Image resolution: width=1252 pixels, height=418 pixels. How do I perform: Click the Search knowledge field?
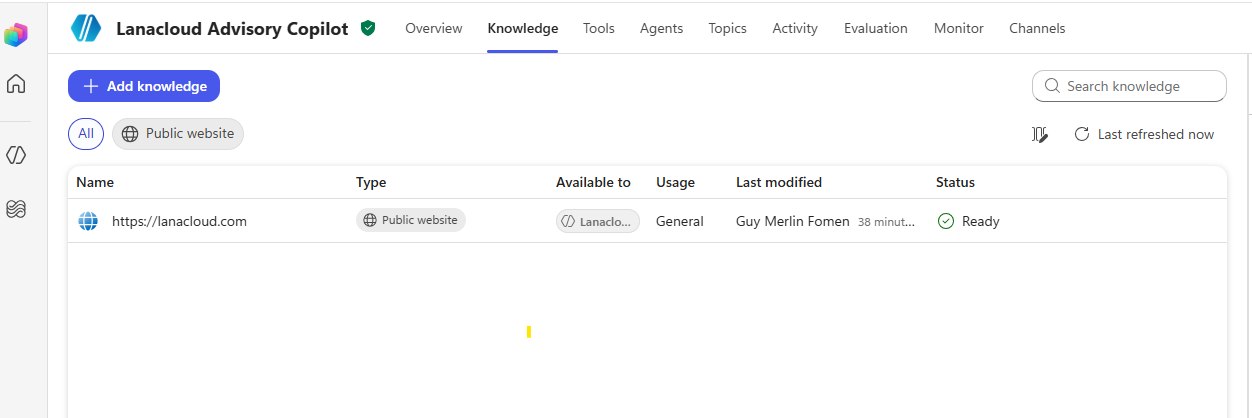point(1129,86)
